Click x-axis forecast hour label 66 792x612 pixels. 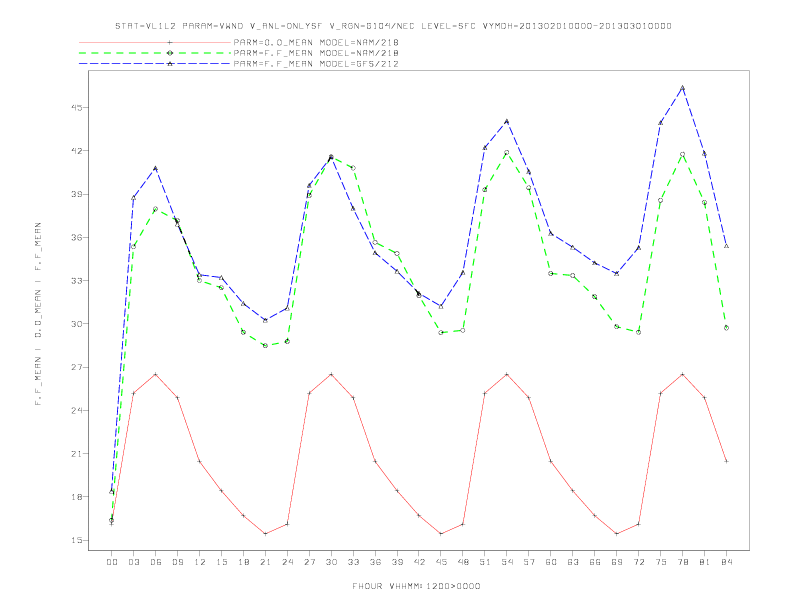coord(595,562)
